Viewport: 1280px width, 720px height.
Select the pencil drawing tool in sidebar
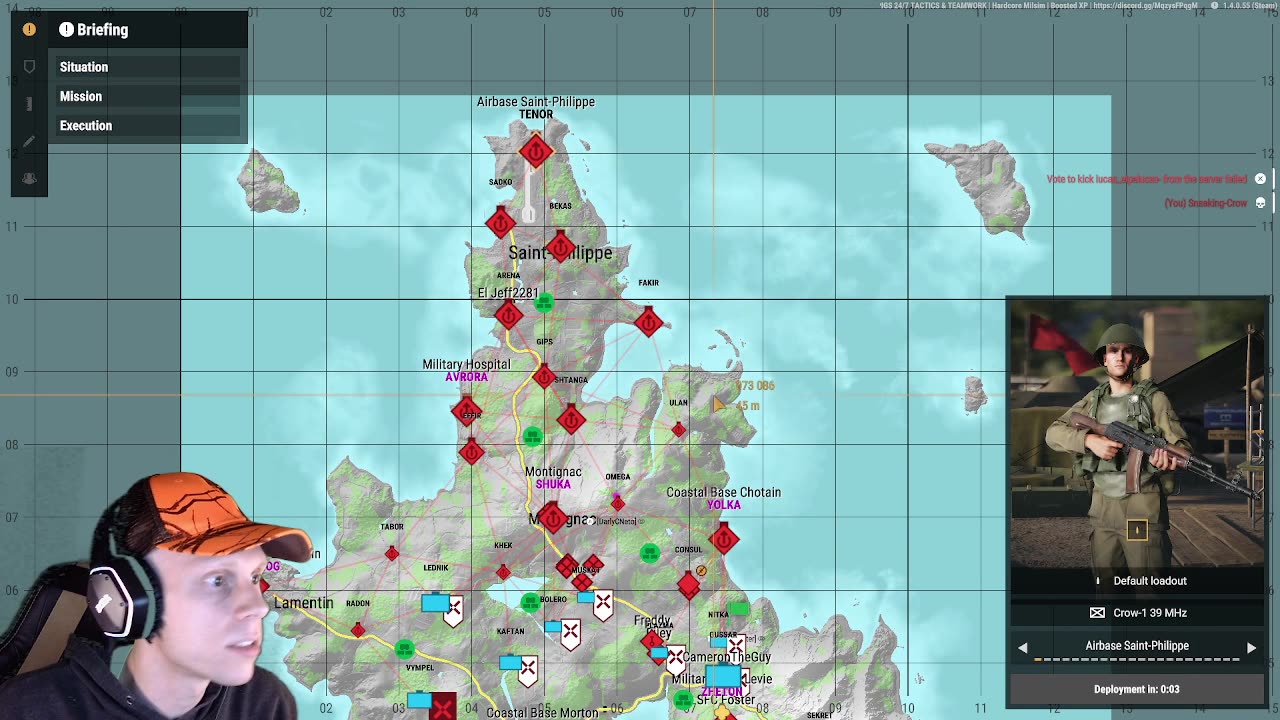point(29,141)
